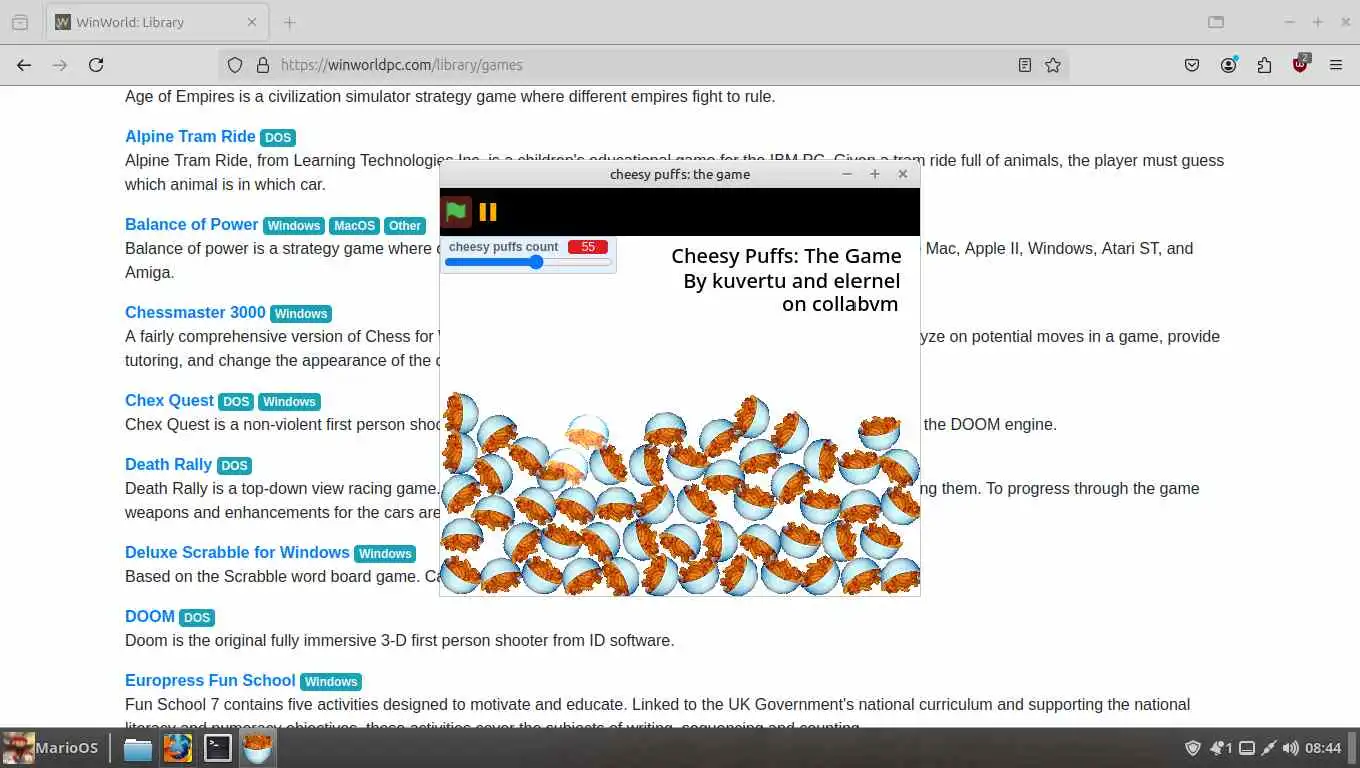Open the volume control in tray
The width and height of the screenshot is (1360, 768).
(x=1291, y=748)
